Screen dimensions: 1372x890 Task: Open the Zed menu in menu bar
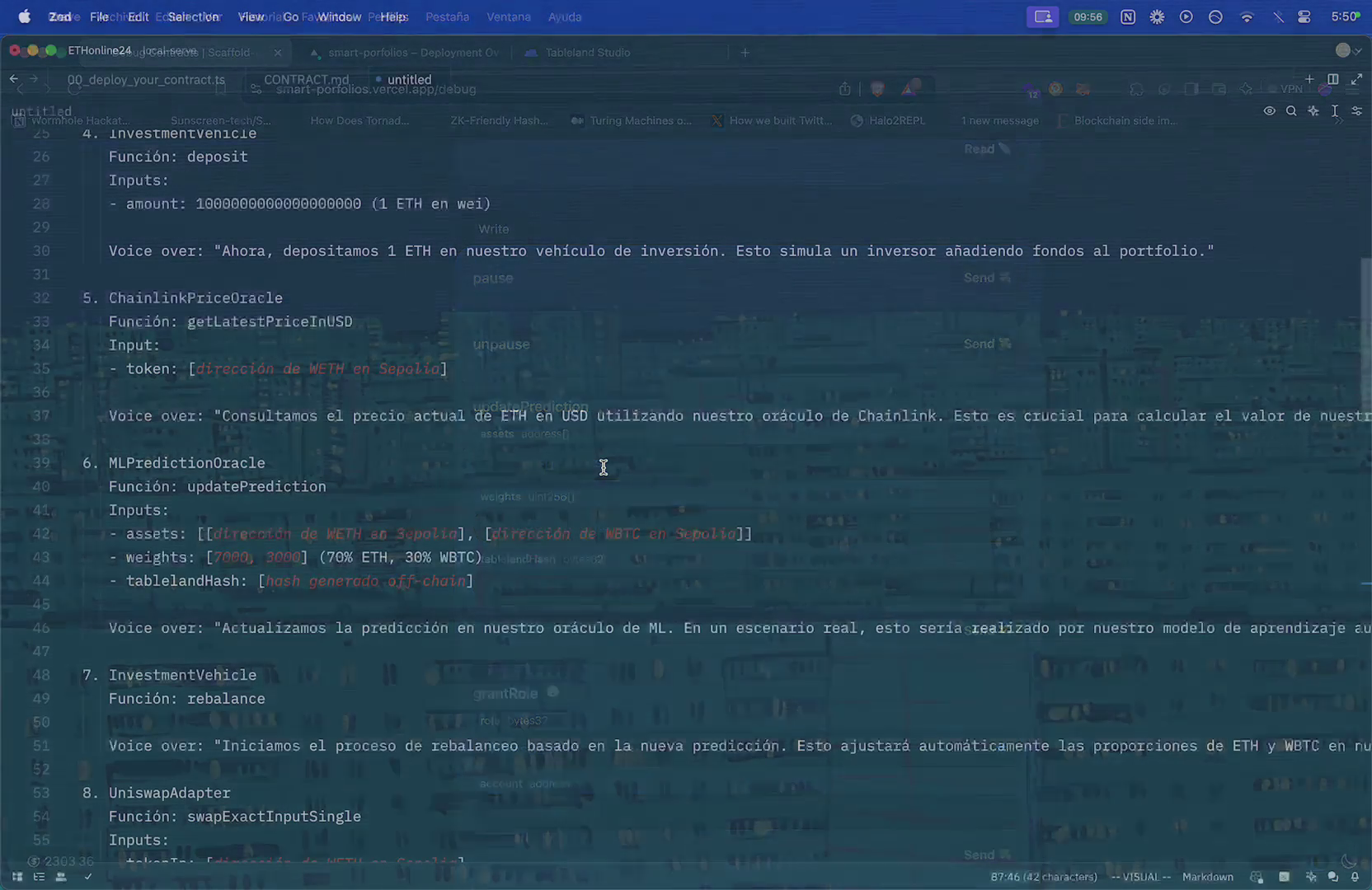59,16
